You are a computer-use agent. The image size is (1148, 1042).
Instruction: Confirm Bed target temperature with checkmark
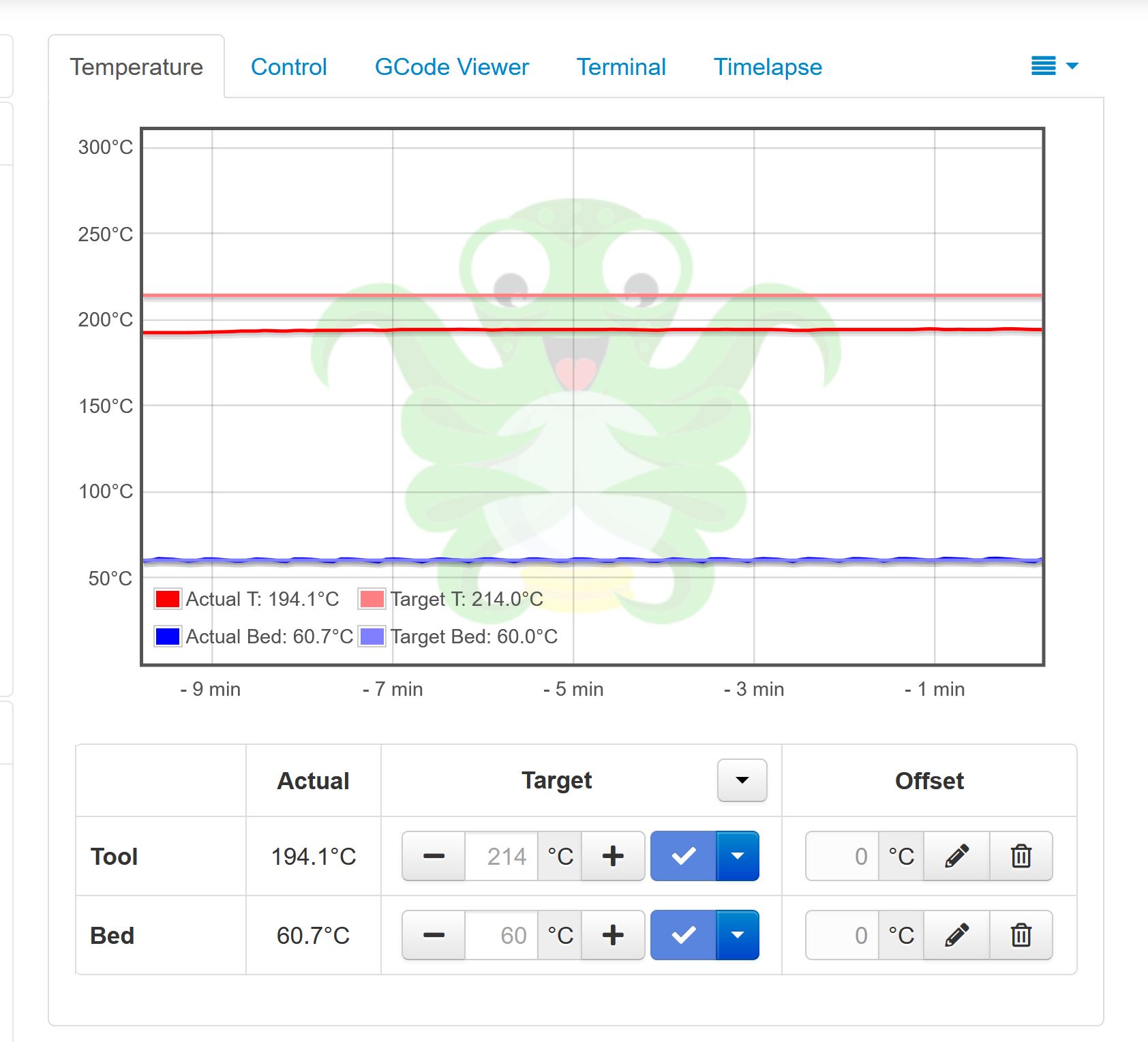click(683, 935)
